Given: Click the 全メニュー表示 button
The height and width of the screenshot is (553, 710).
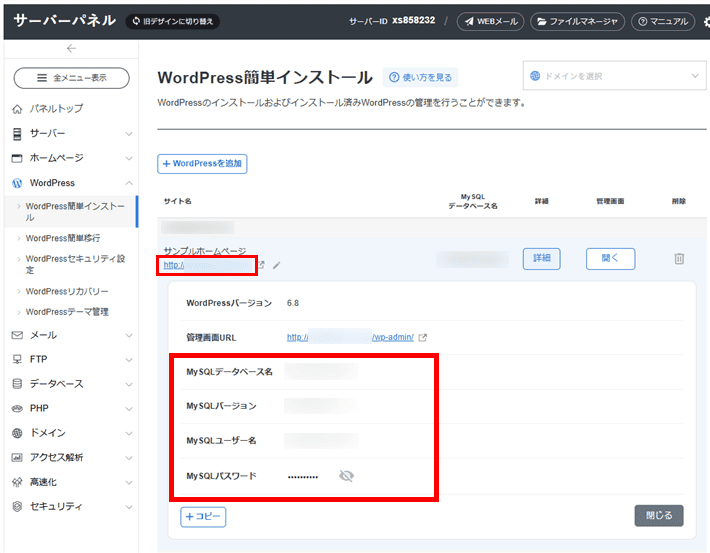Looking at the screenshot, I should click(72, 78).
